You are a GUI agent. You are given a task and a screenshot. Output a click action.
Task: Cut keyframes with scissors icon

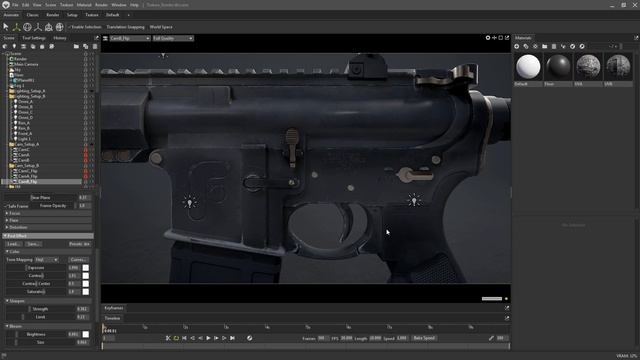pos(168,338)
